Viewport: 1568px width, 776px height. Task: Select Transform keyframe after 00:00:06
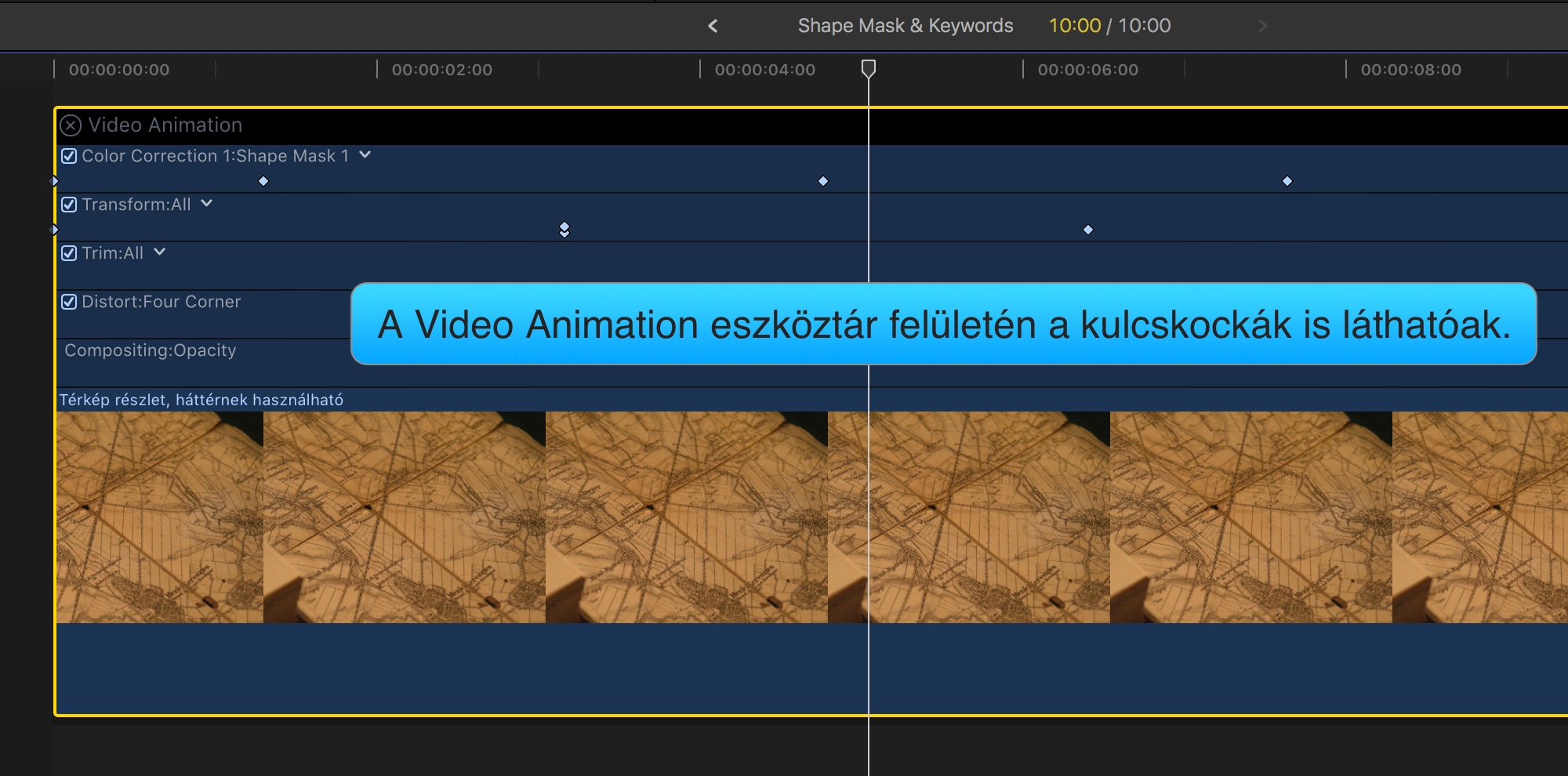(1088, 230)
